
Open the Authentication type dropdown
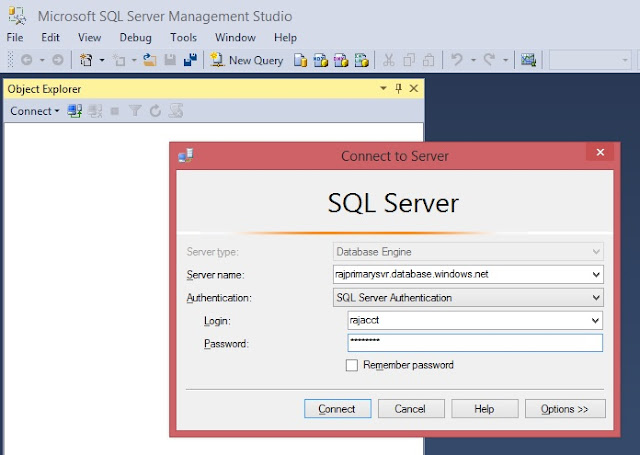(x=596, y=297)
